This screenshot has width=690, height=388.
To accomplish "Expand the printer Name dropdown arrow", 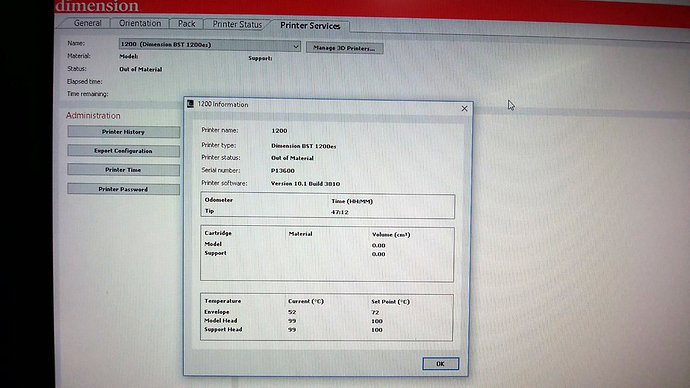I will 296,46.
